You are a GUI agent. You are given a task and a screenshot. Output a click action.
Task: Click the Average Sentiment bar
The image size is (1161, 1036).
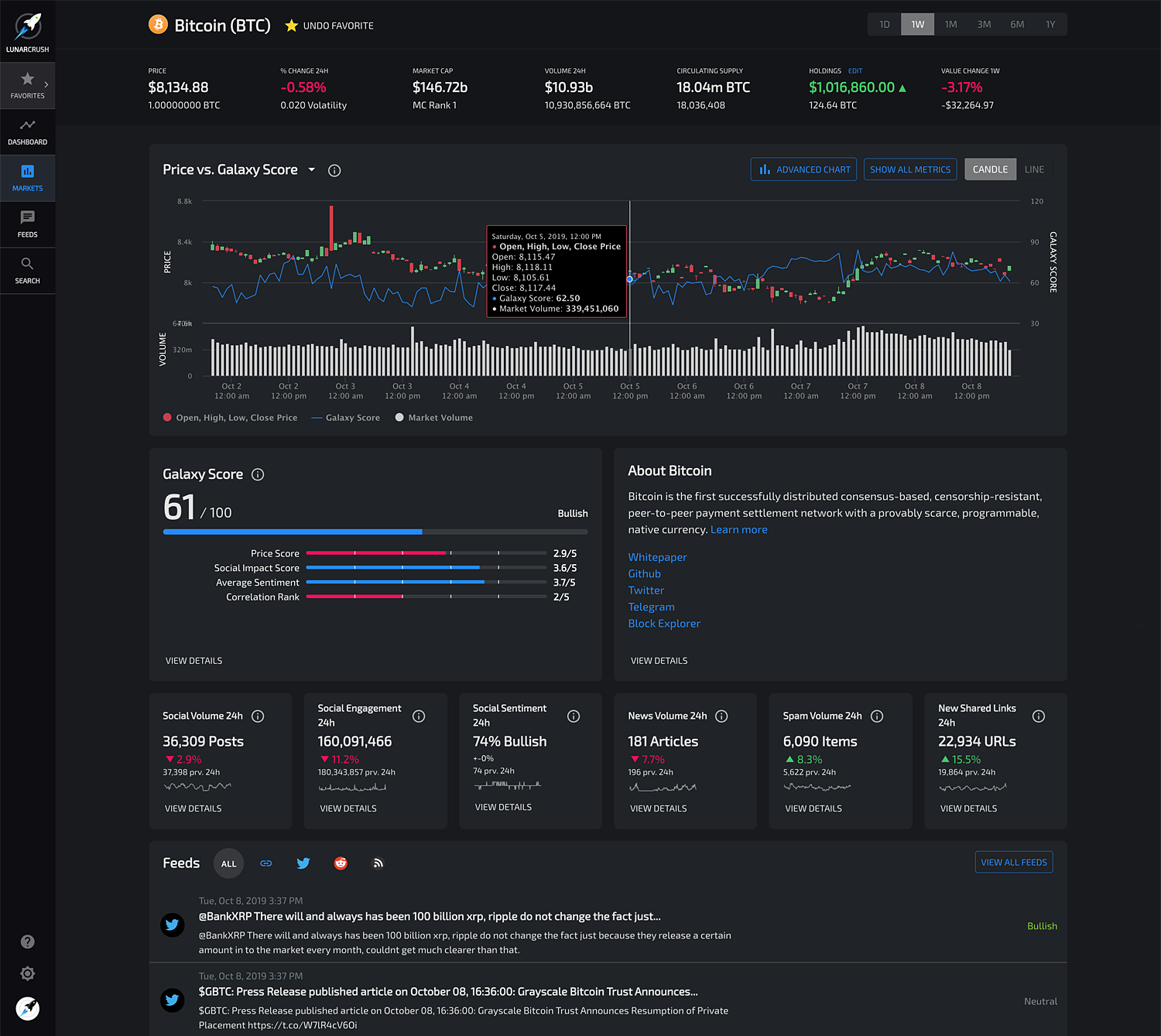(x=426, y=582)
